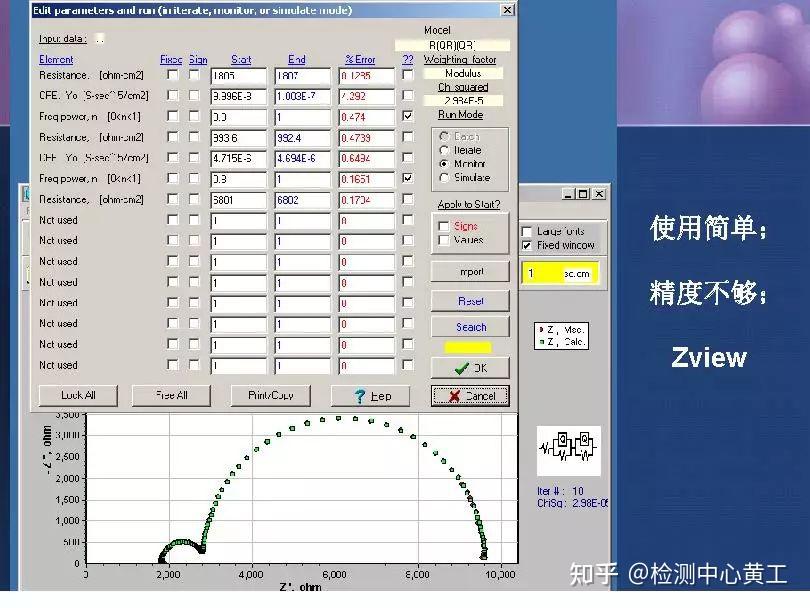810x608 pixels.
Task: Select the Simulate run mode
Action: tap(442, 177)
